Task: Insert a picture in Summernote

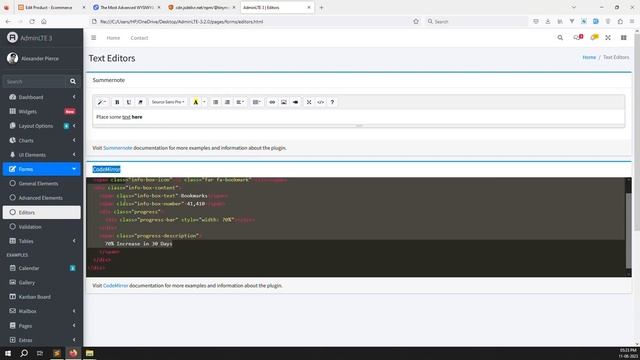Action: coord(284,102)
